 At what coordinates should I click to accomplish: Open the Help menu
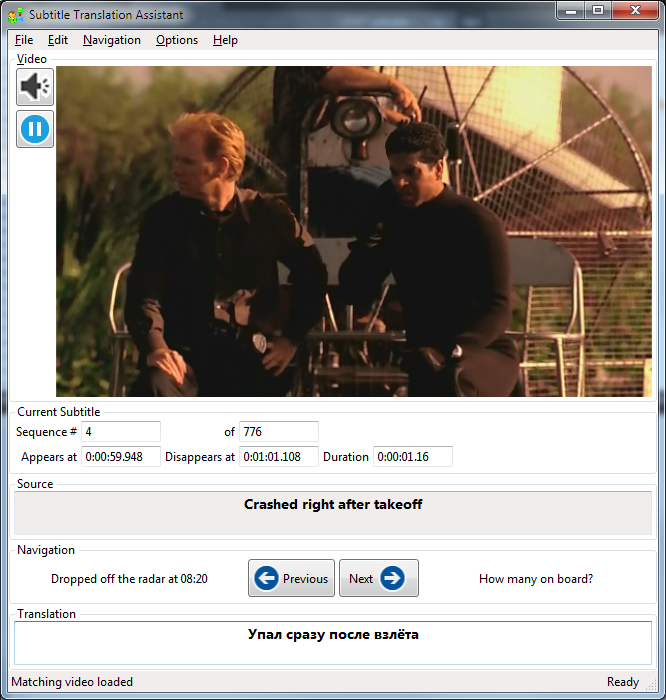pyautogui.click(x=225, y=40)
